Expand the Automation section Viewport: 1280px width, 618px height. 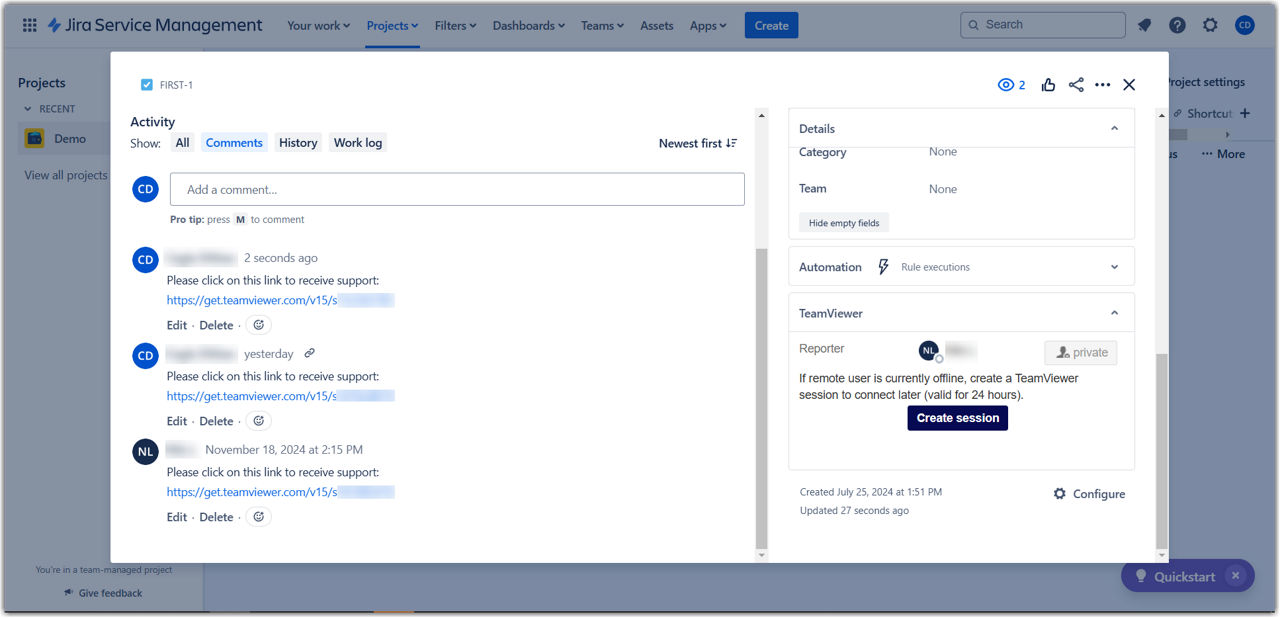1115,267
